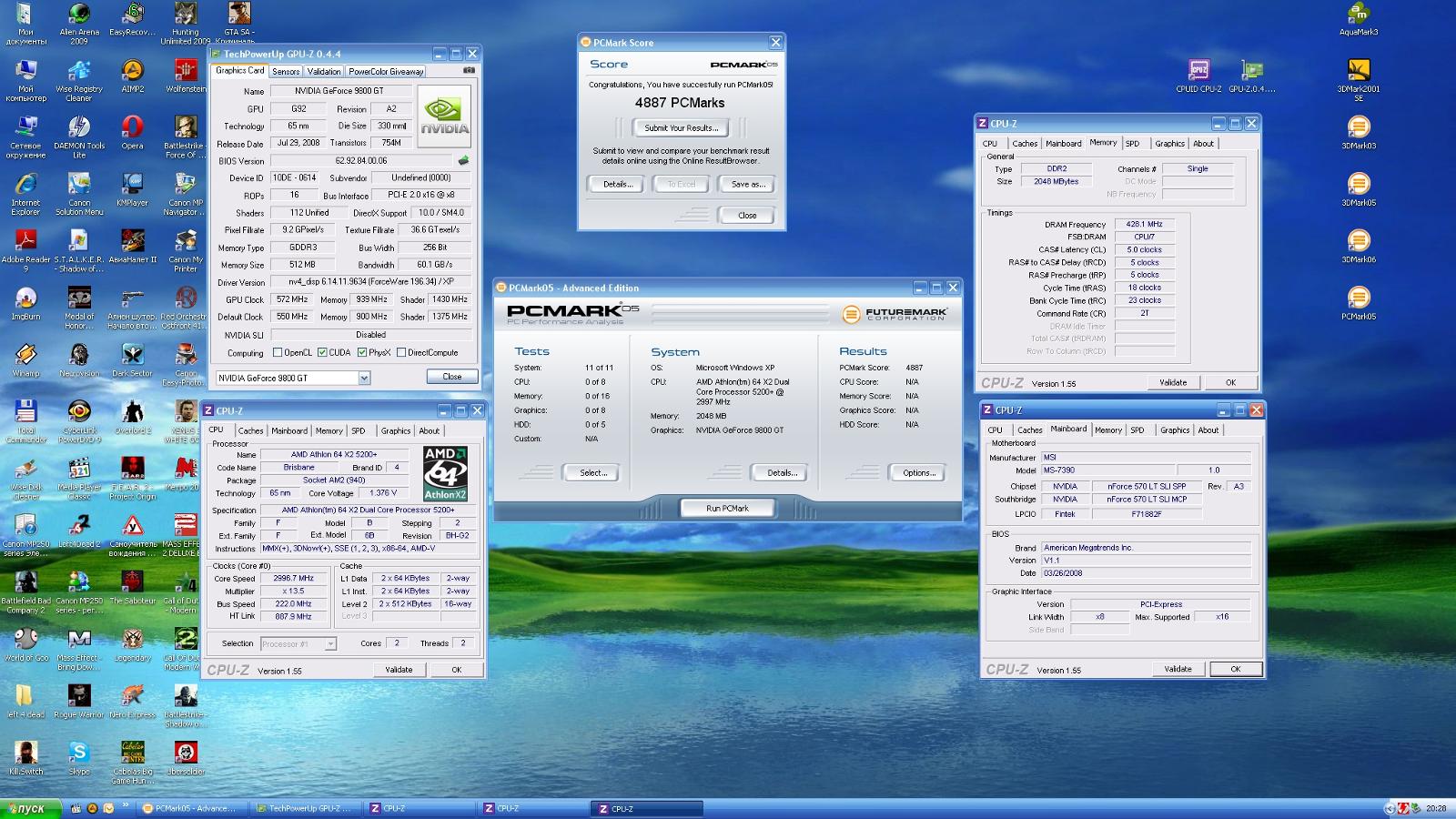Select the TechPowerUp GPU-Z taskbar button
This screenshot has width=1456, height=819.
pos(306,808)
